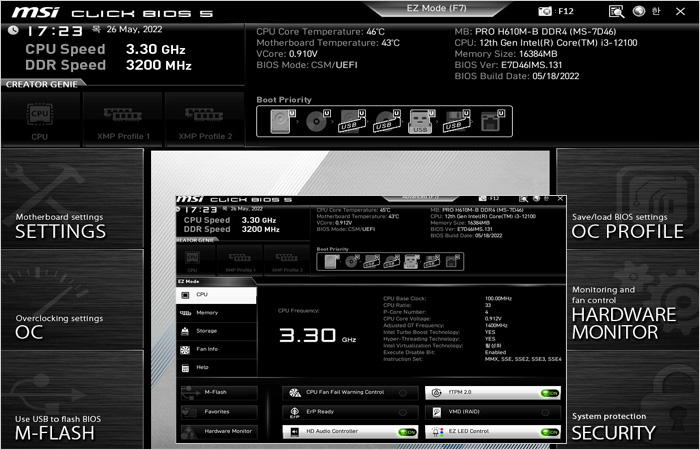Click the CPU Base Clock 100.00MHz value
The height and width of the screenshot is (450, 700).
(x=498, y=299)
